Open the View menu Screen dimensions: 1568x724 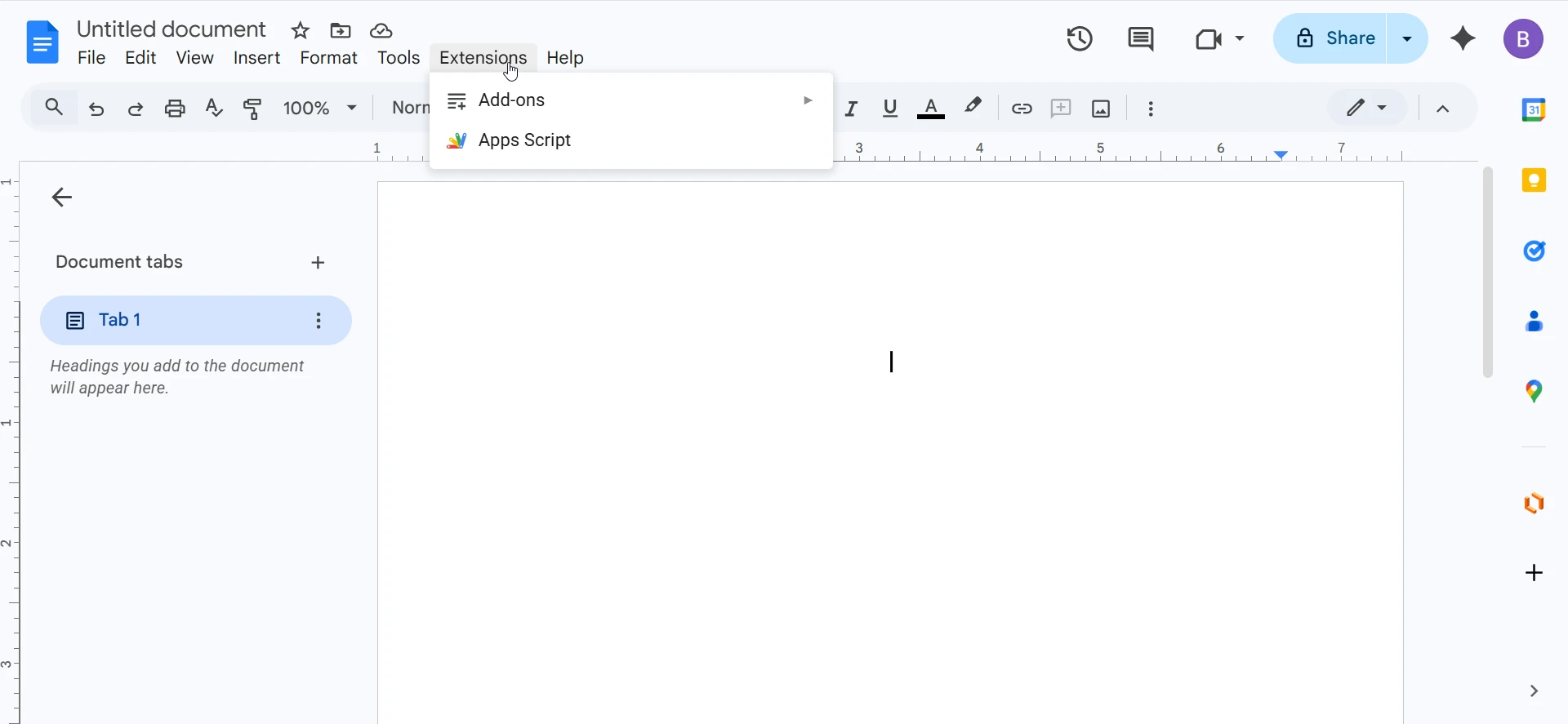click(x=195, y=58)
